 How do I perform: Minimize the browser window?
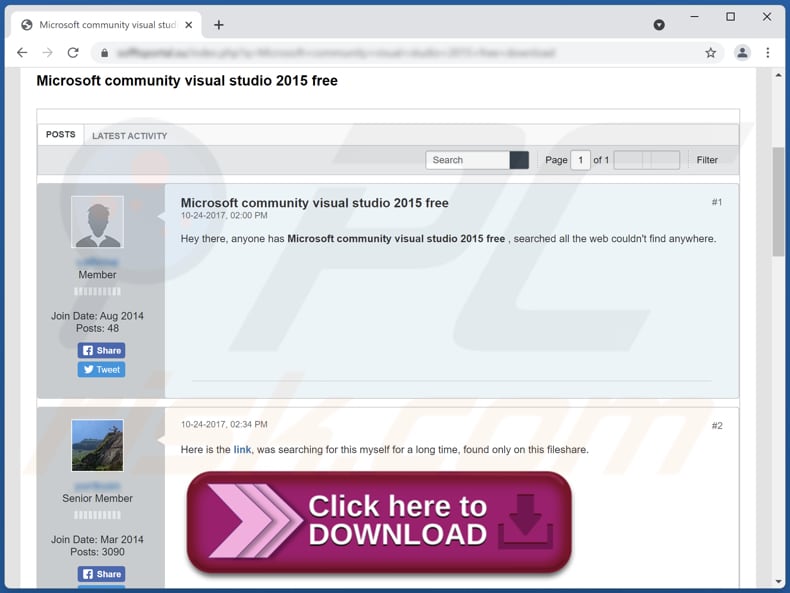[694, 17]
